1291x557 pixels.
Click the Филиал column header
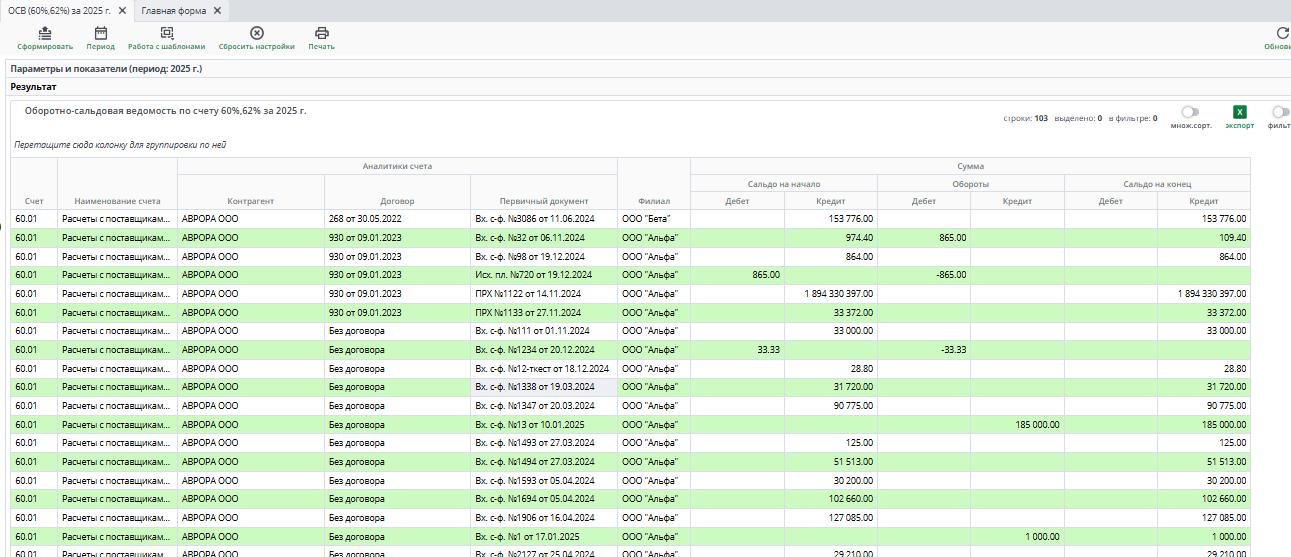click(653, 201)
